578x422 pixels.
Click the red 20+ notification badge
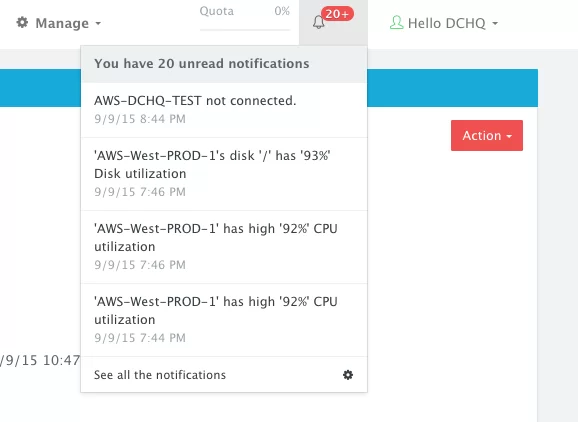pos(337,14)
